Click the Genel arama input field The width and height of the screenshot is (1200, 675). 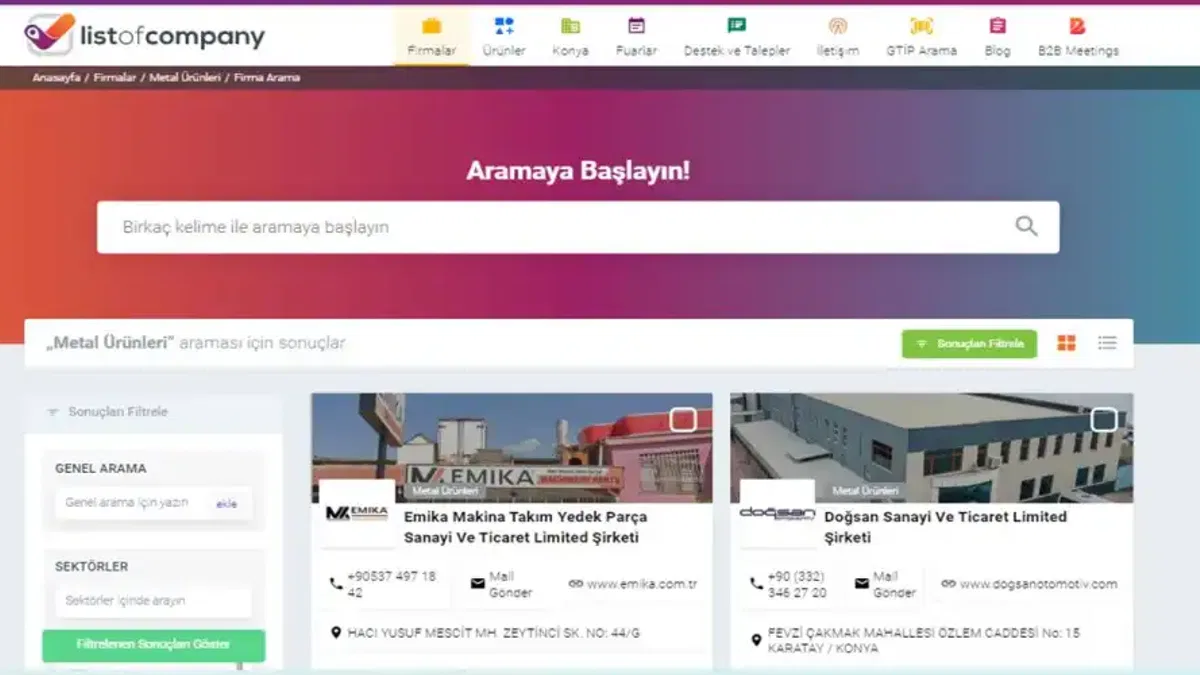coord(153,503)
